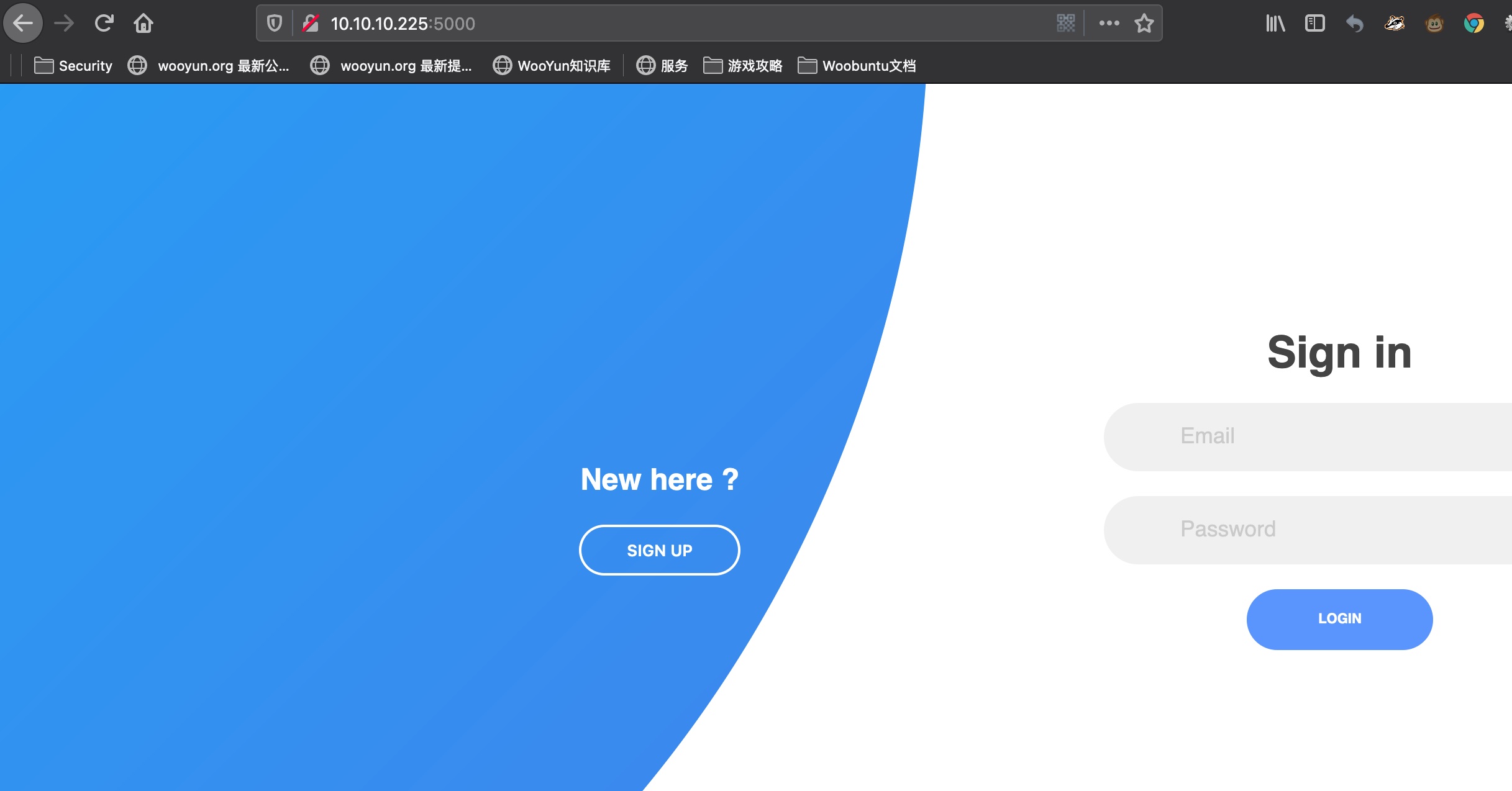Click the insecure connection lock icon
1512x791 pixels.
[310, 24]
